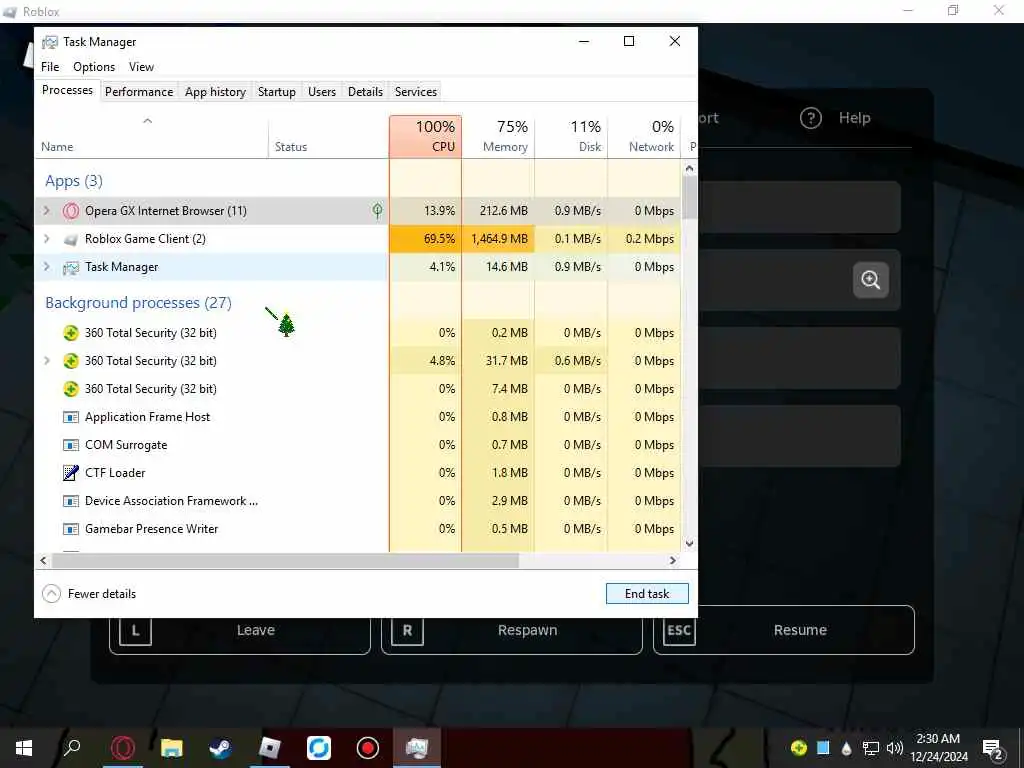Expand the second 360 Total Security process
This screenshot has width=1024, height=768.
[46, 360]
